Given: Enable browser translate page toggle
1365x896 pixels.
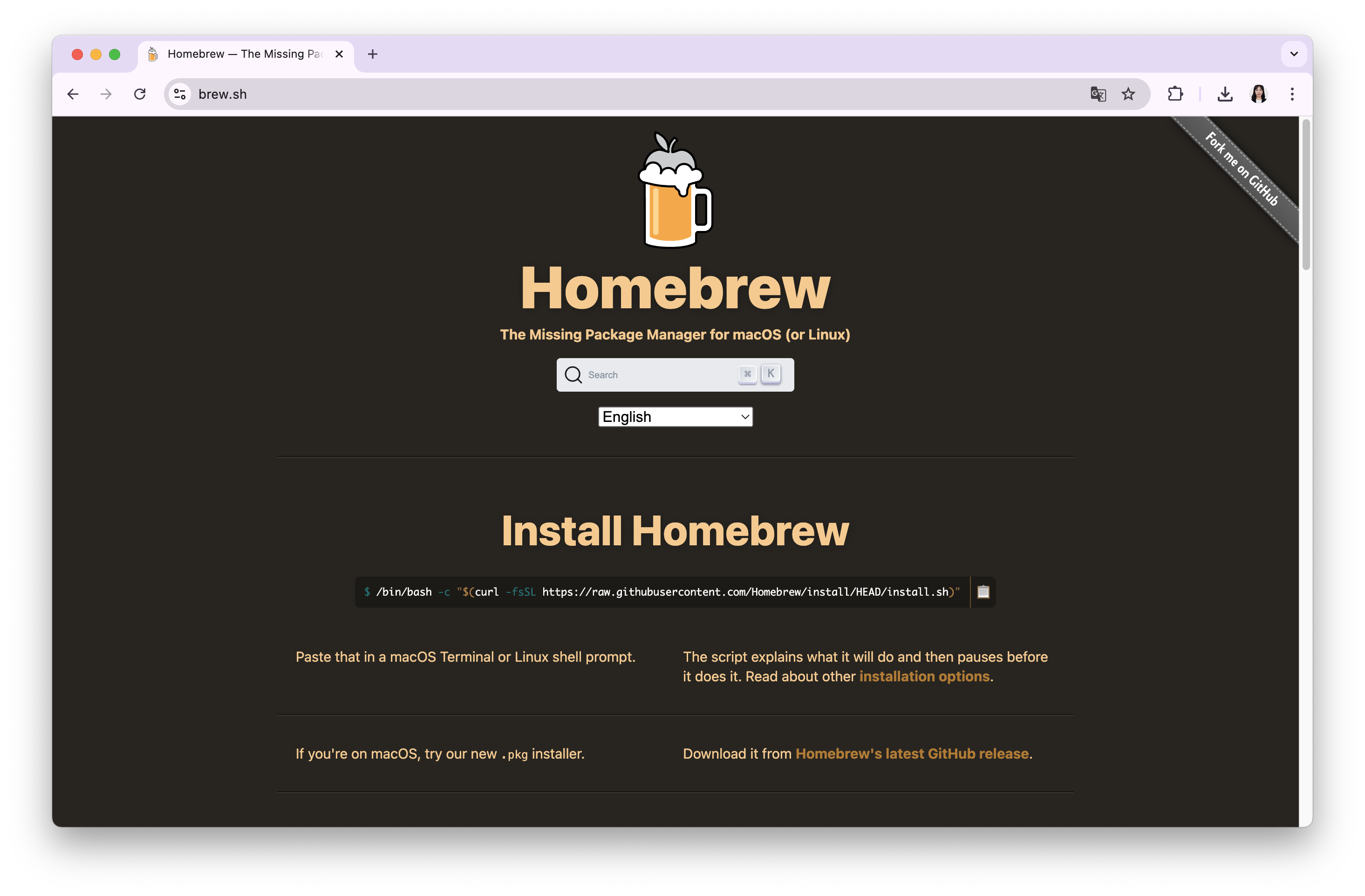Looking at the screenshot, I should click(x=1096, y=94).
